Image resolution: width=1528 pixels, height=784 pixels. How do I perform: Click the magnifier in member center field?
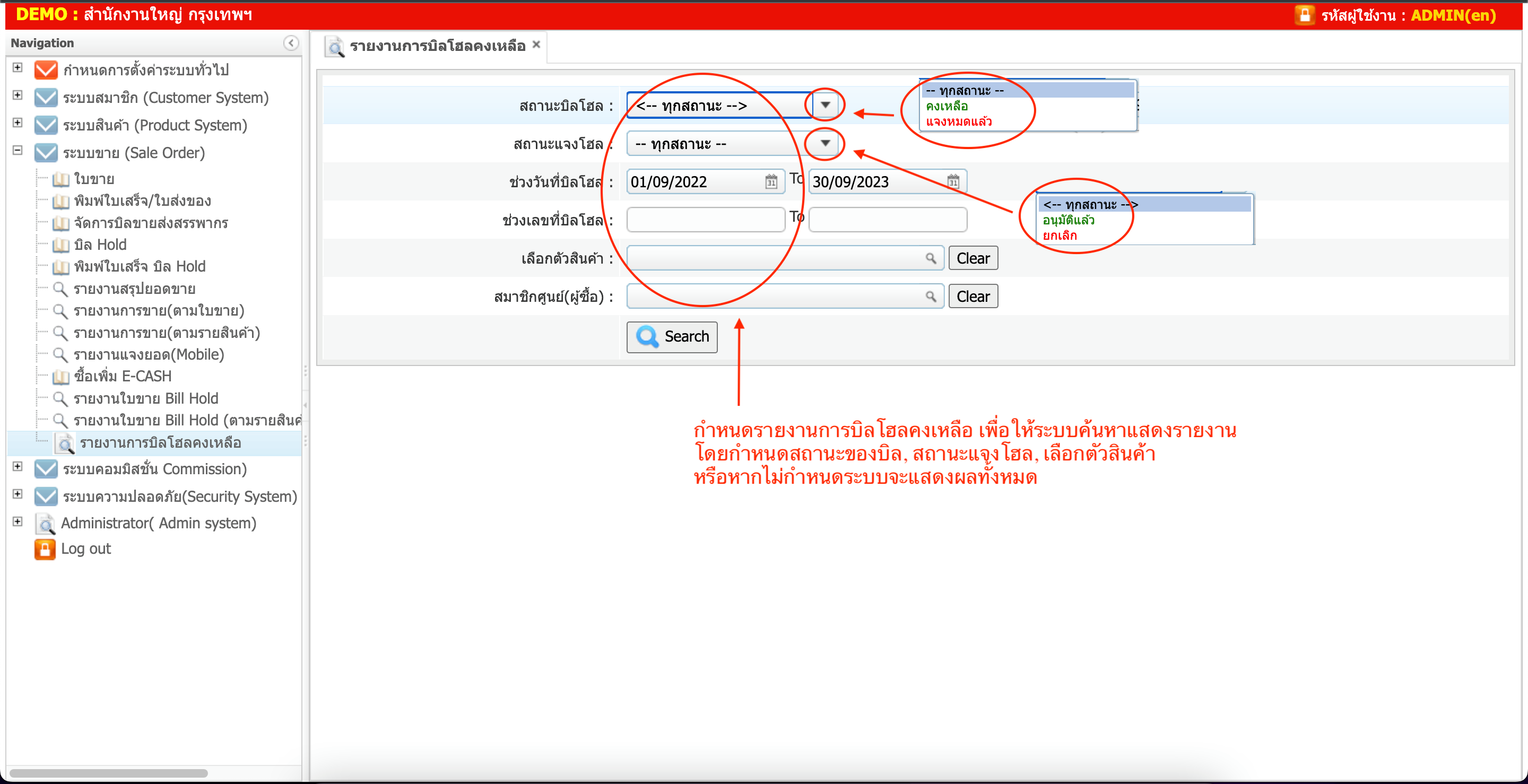pos(930,297)
